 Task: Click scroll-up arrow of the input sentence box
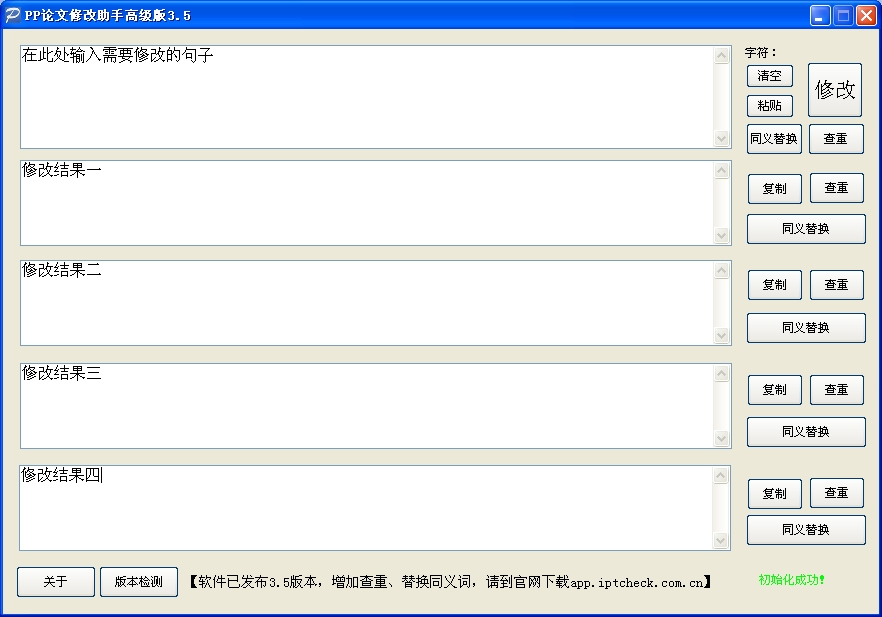point(721,55)
